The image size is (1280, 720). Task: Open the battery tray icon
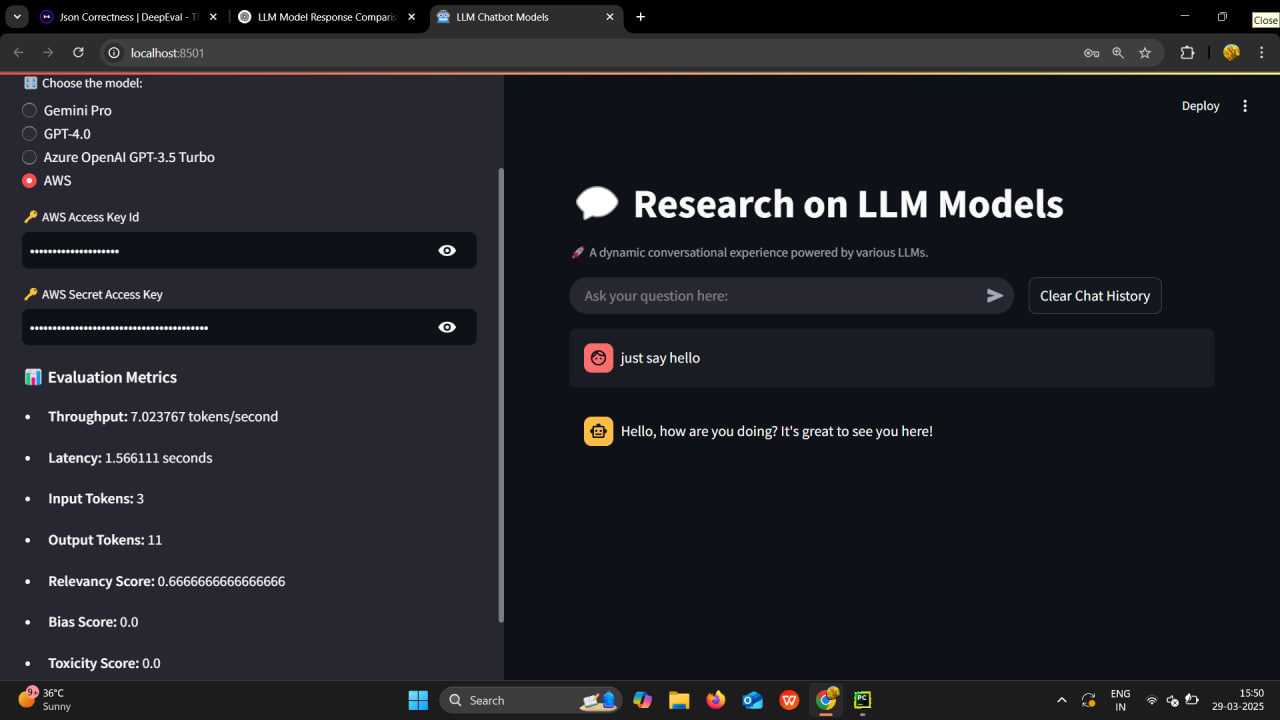[1192, 700]
